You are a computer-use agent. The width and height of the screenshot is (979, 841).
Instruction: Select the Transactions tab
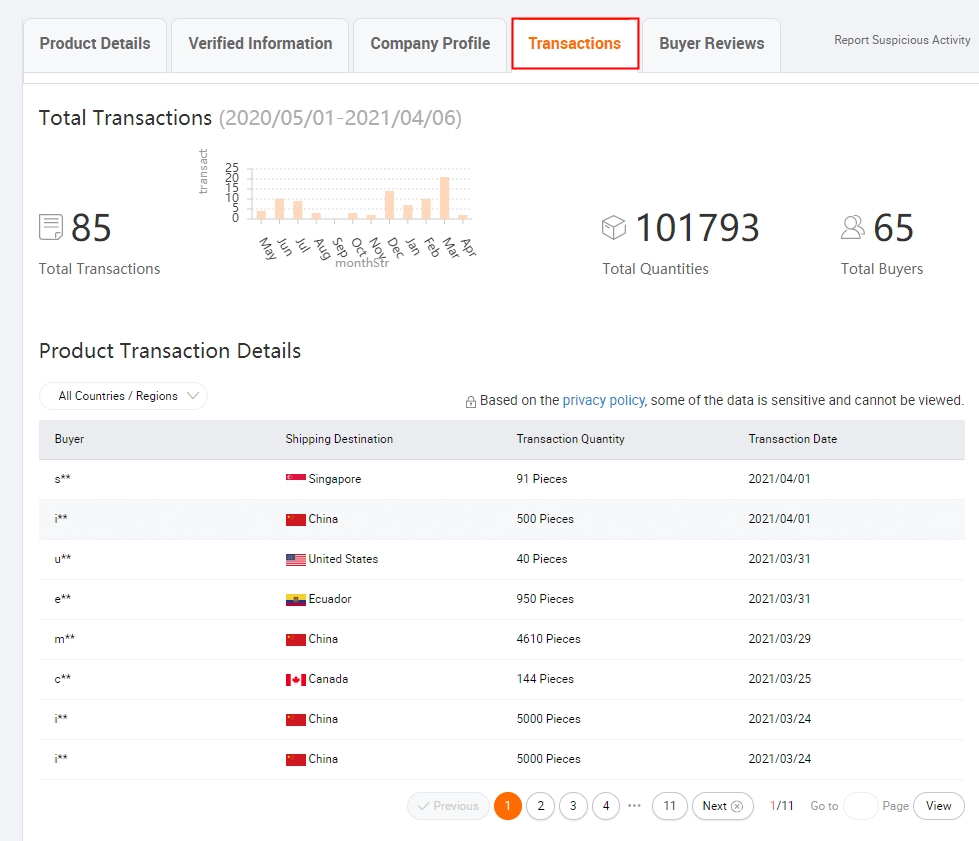pos(575,44)
